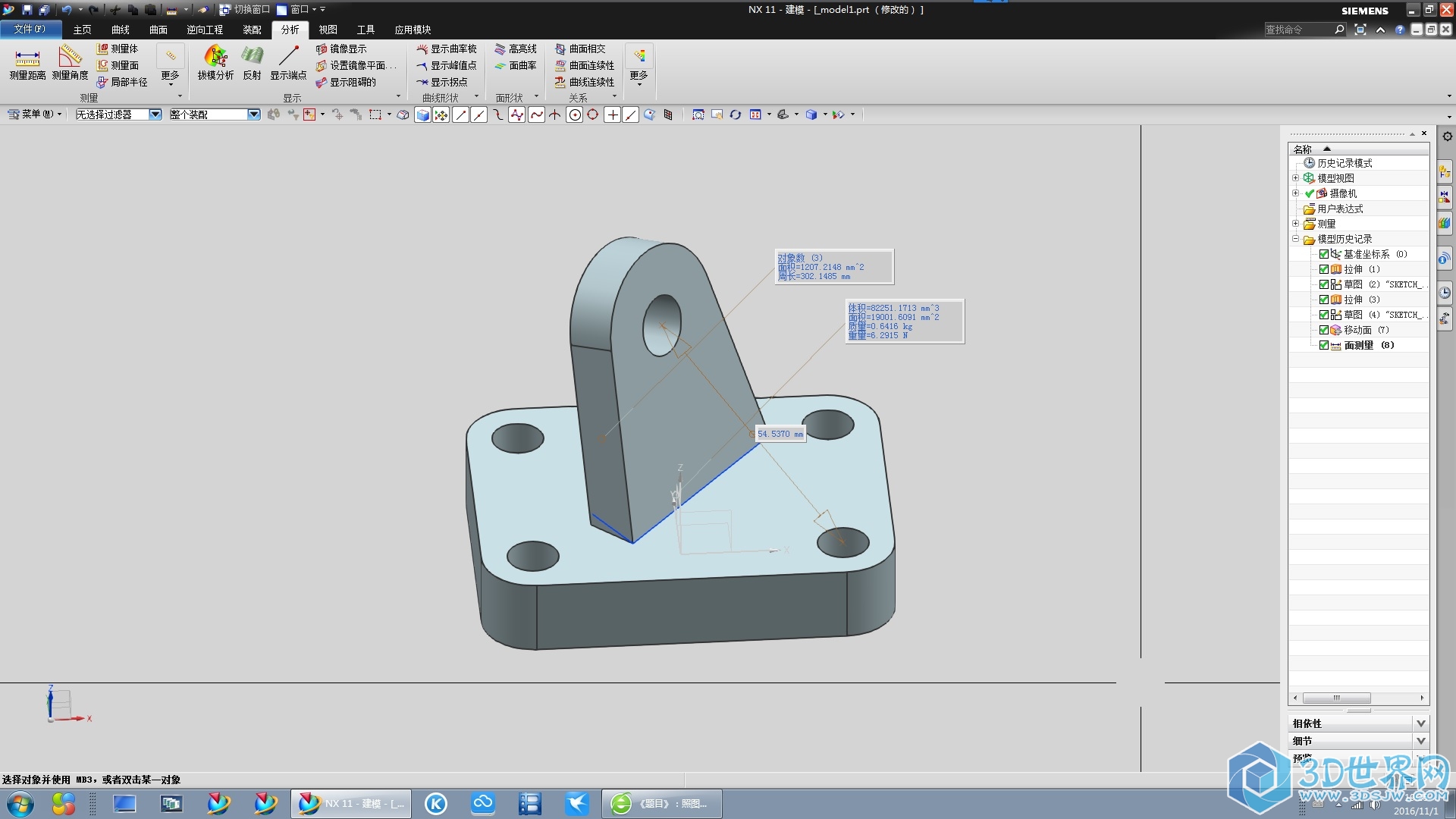The height and width of the screenshot is (819, 1456).
Task: Click 显示拐点 show inflection points
Action: click(442, 82)
